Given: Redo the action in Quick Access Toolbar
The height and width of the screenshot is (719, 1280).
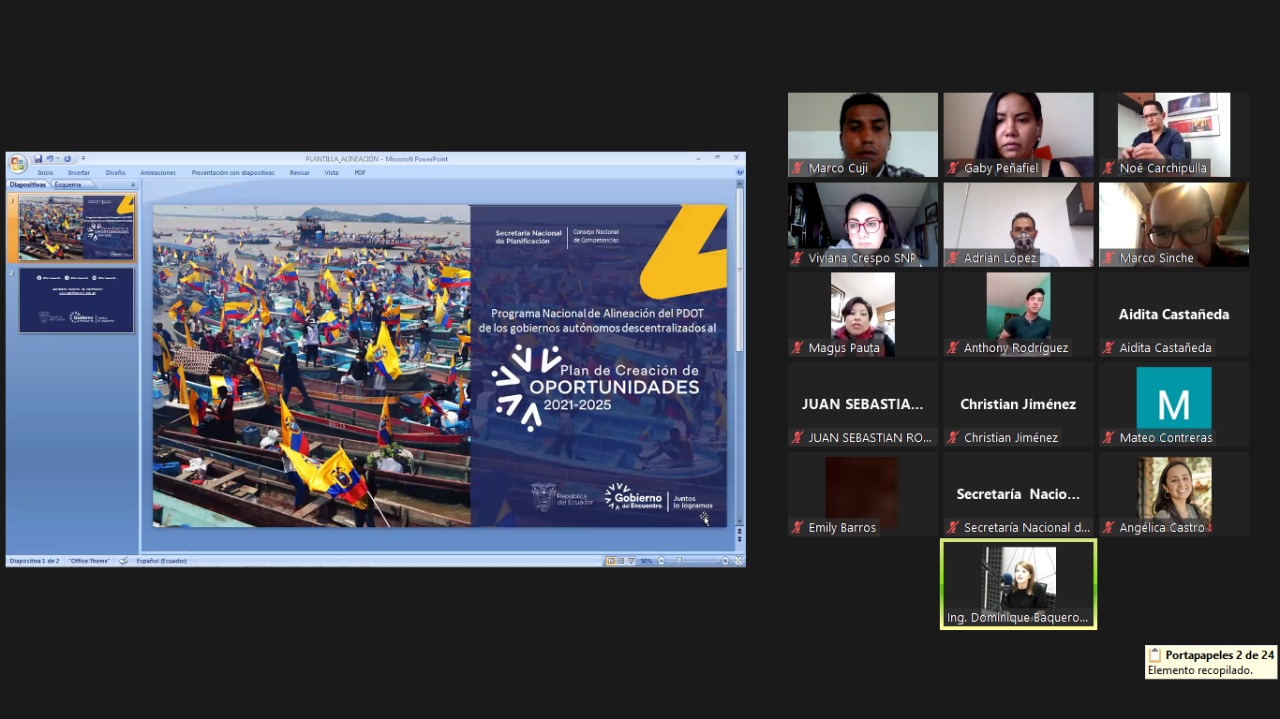Looking at the screenshot, I should click(67, 159).
